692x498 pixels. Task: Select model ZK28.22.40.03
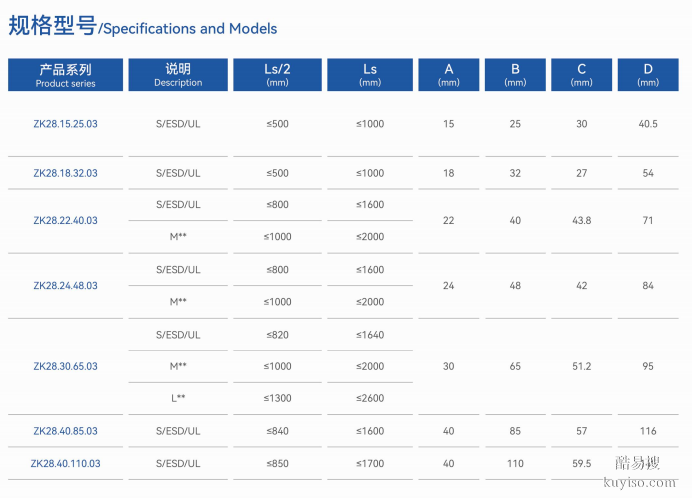tap(66, 220)
